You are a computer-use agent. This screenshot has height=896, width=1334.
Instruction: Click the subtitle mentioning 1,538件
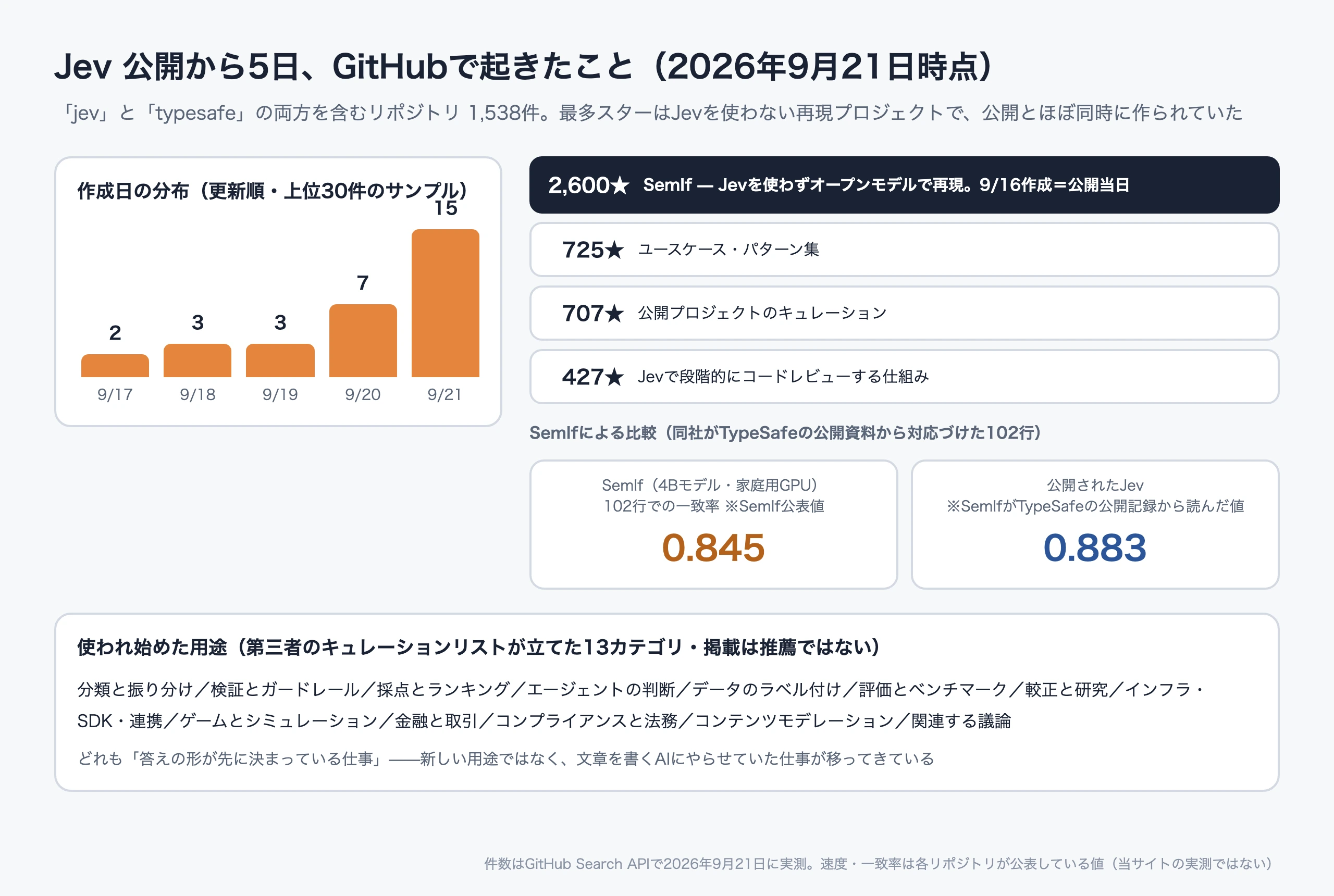click(651, 113)
